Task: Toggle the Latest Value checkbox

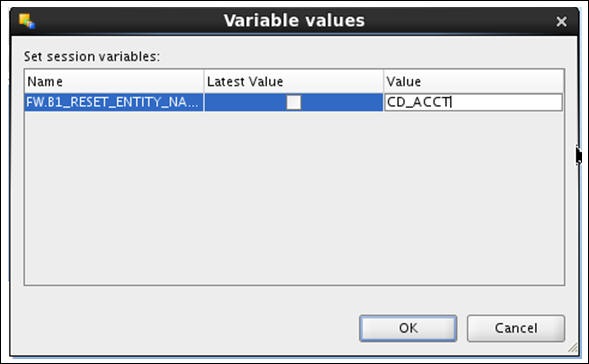Action: tap(294, 102)
